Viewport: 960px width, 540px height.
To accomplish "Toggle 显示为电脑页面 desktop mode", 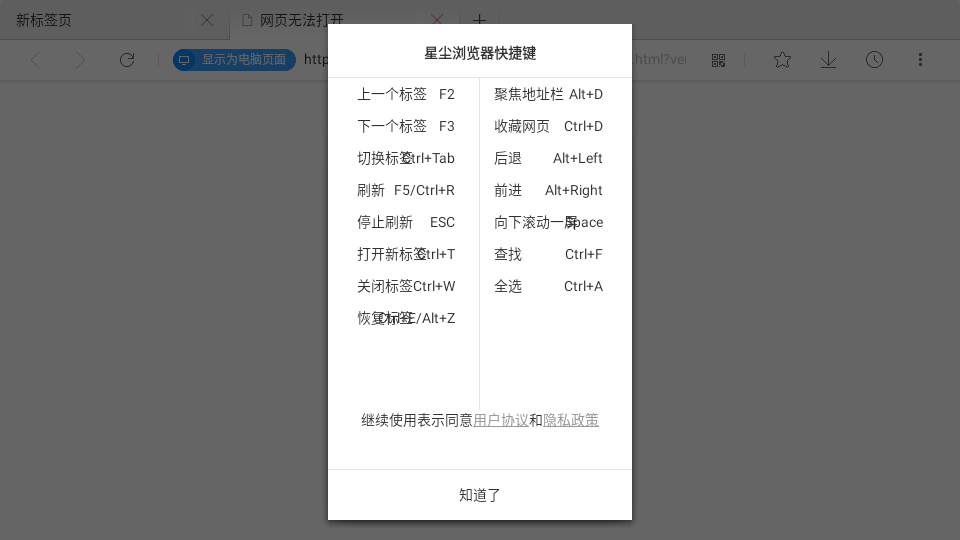I will pos(234,60).
